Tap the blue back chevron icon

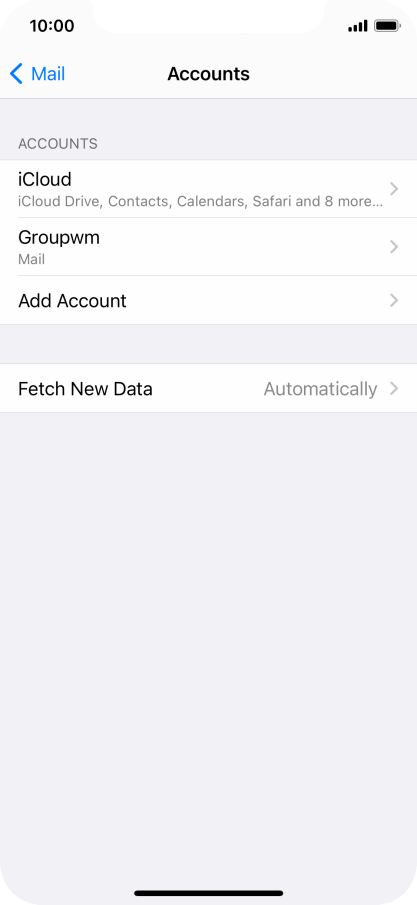(x=16, y=74)
